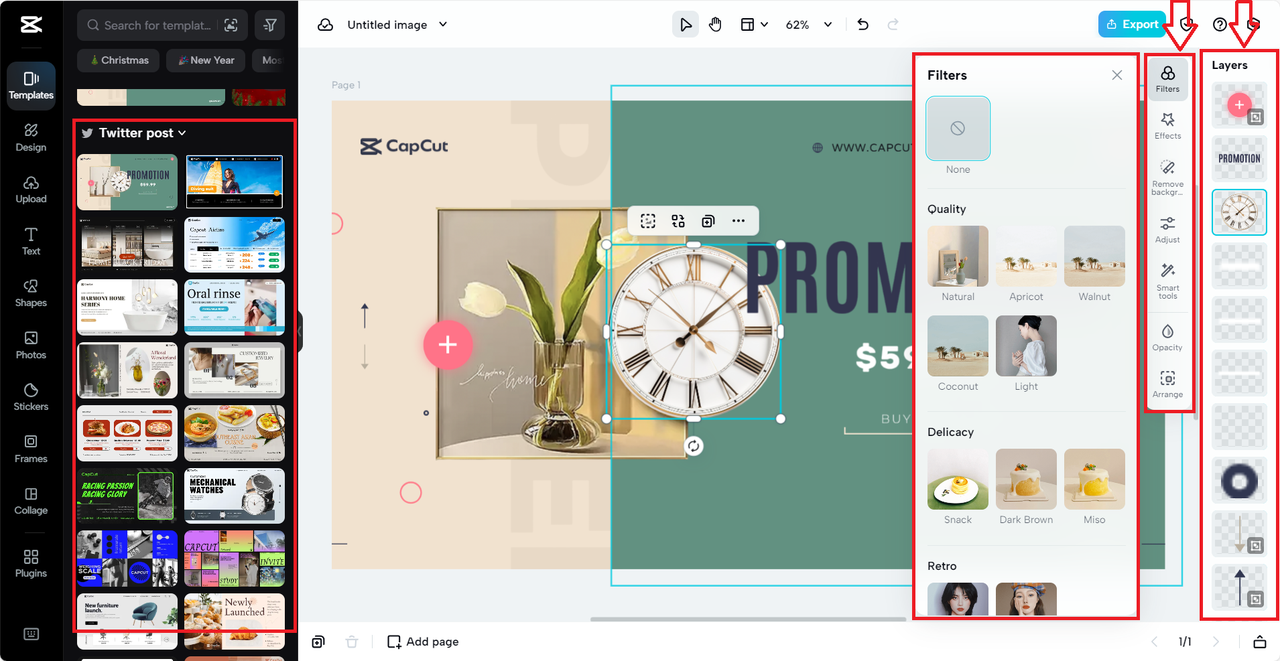Choose the Promotion clock template thumbnail
This screenshot has width=1280, height=661.
(x=127, y=182)
